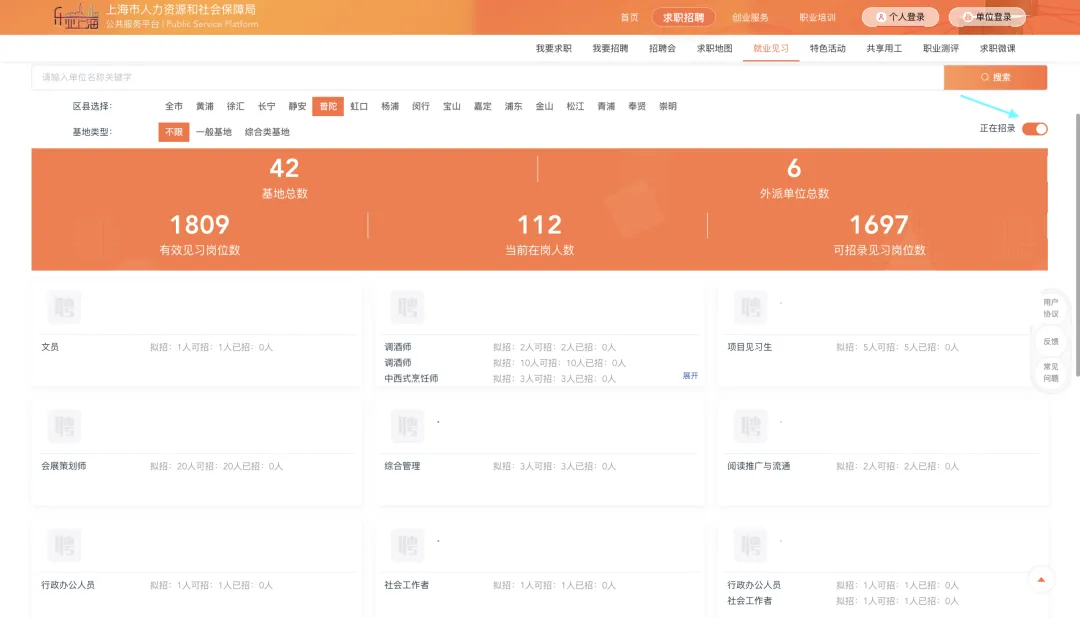The width and height of the screenshot is (1080, 618).
Task: Click the 搜索 search button
Action: [995, 77]
